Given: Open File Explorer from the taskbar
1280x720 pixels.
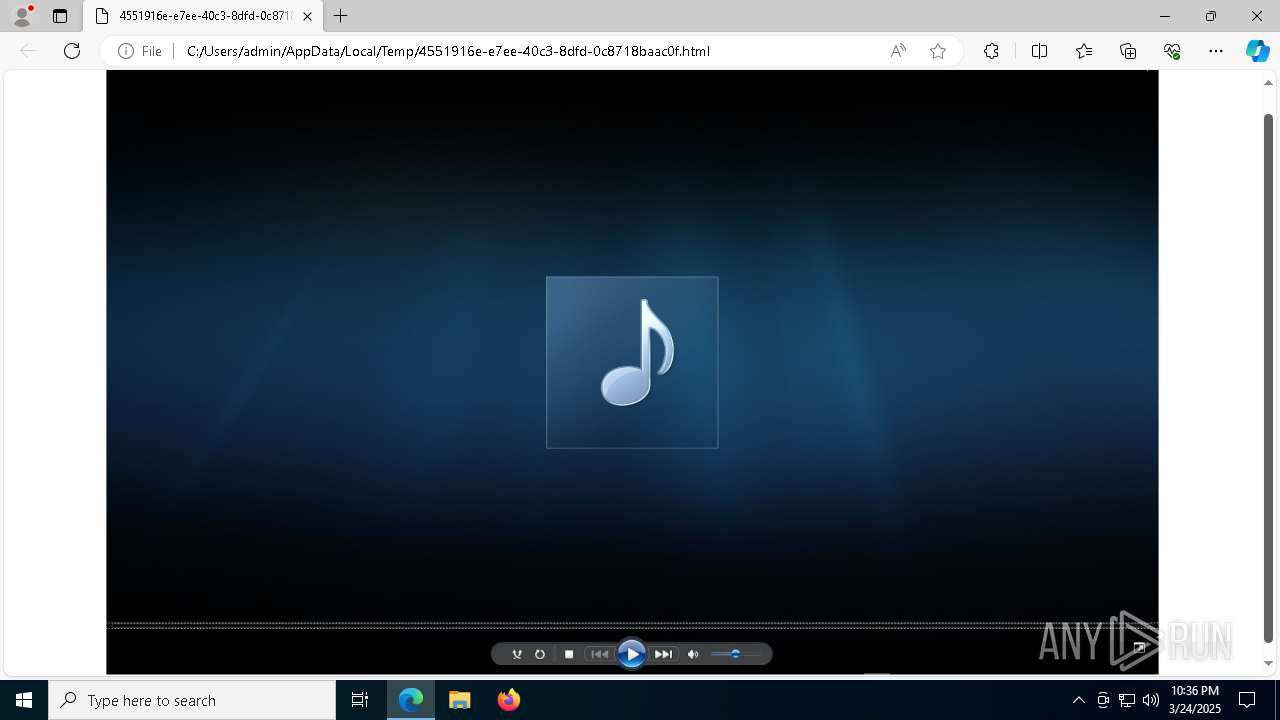Looking at the screenshot, I should [459, 700].
